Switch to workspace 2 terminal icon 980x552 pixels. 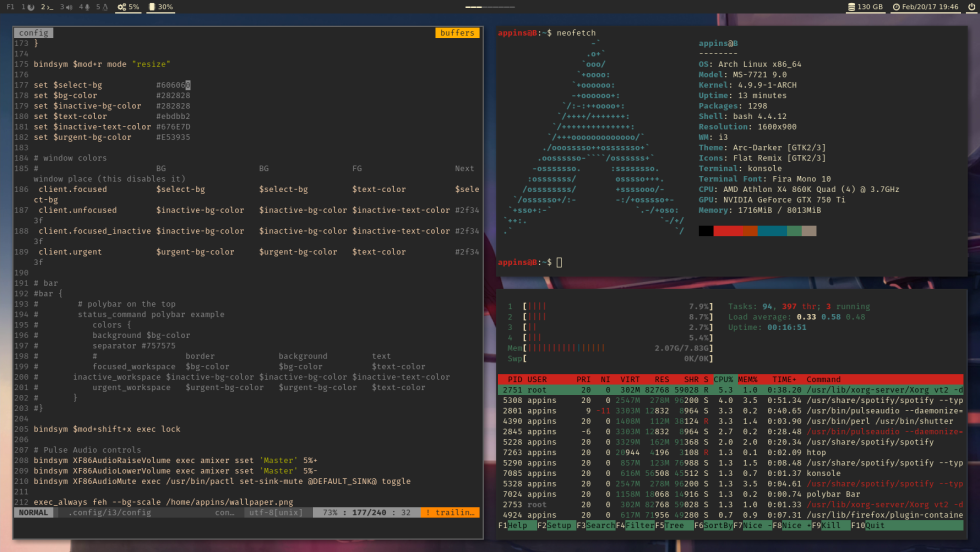point(47,7)
